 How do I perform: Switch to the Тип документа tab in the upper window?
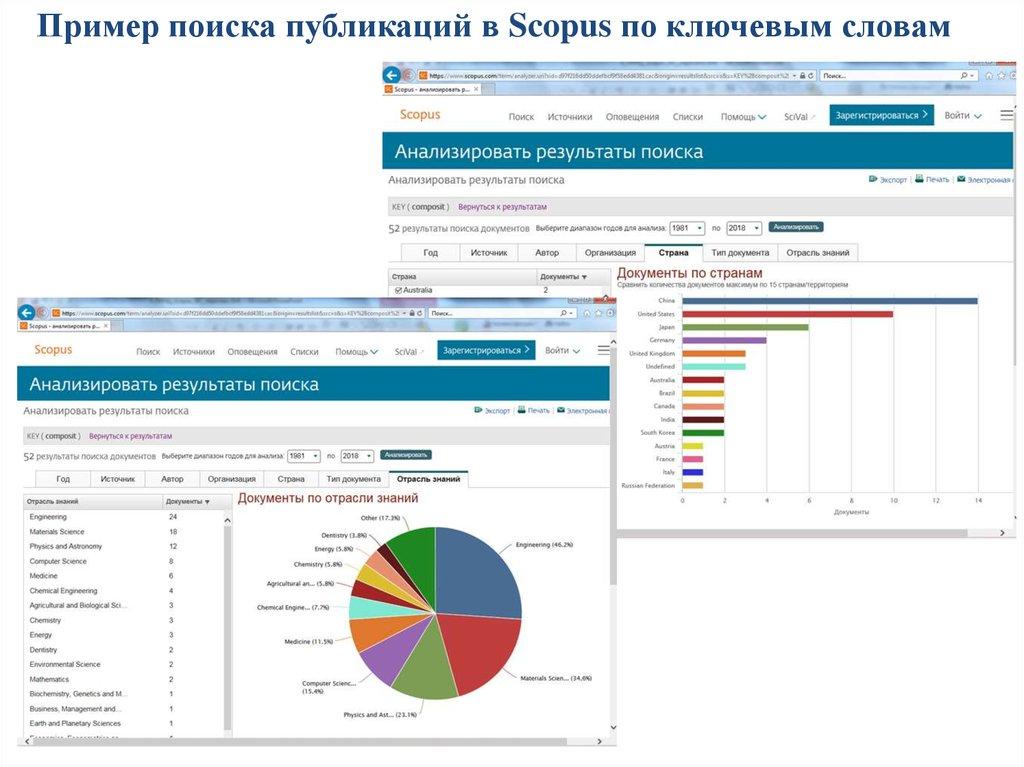739,253
